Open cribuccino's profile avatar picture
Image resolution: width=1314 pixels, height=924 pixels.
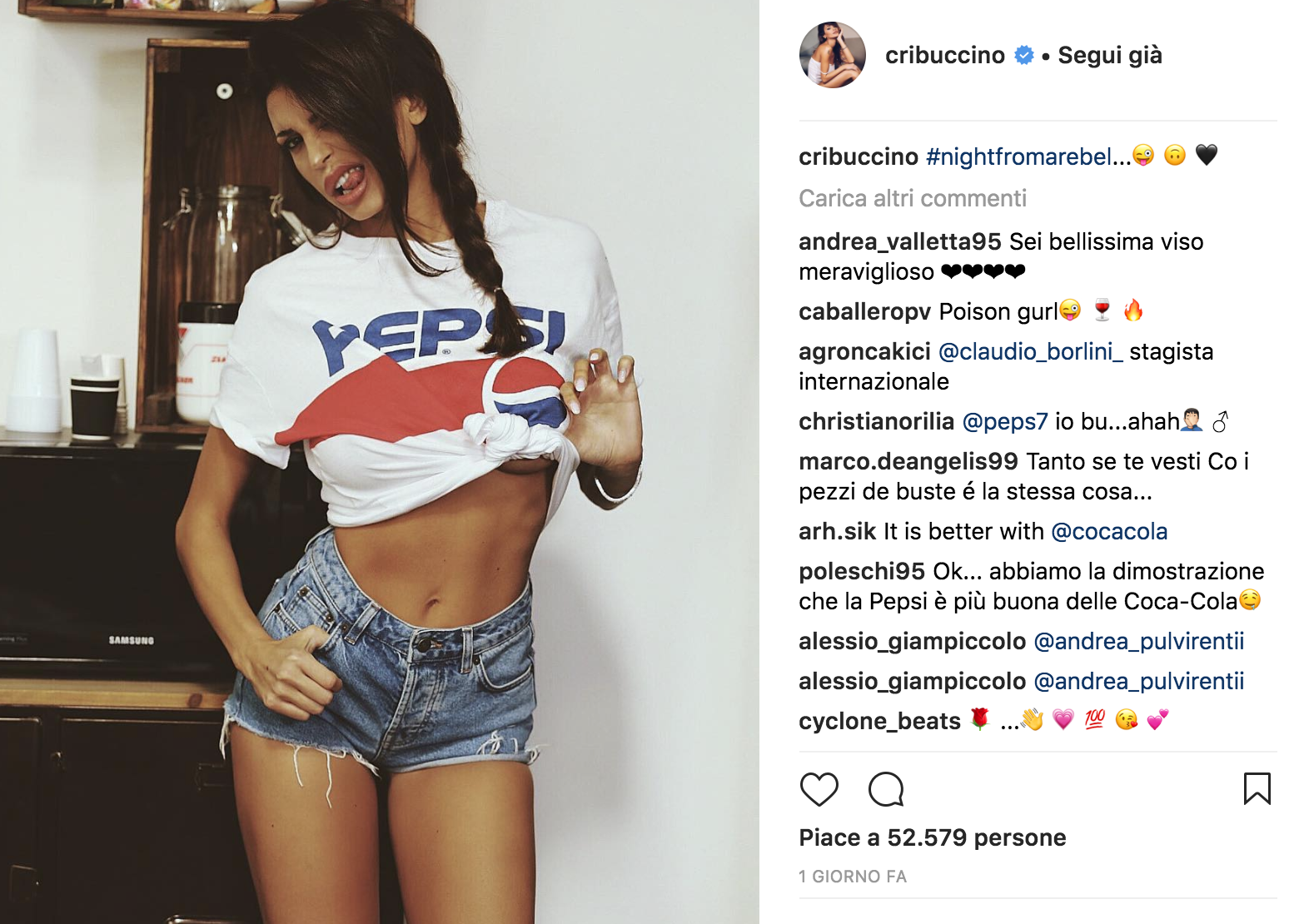pyautogui.click(x=832, y=55)
